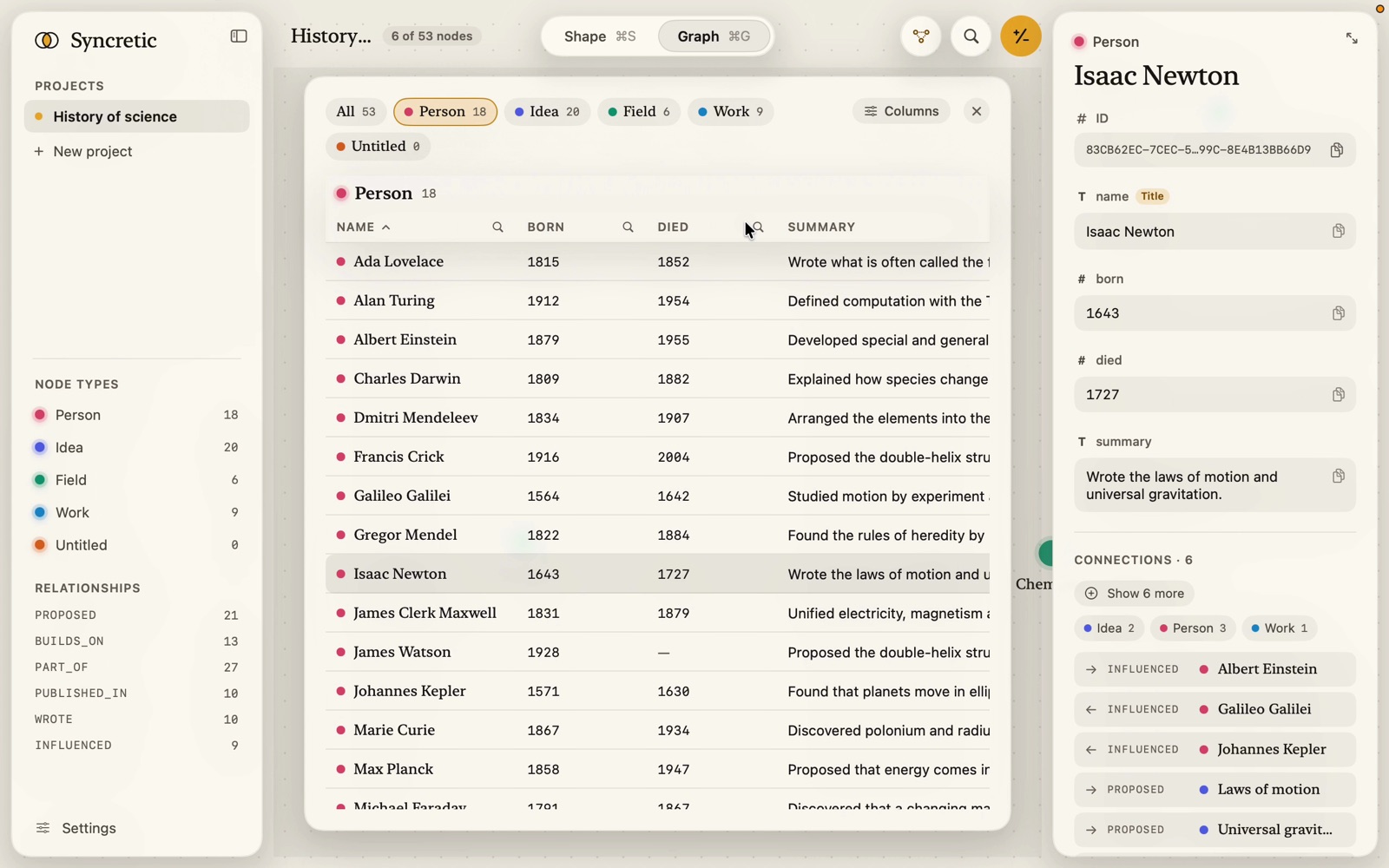This screenshot has width=1389, height=868.
Task: Filter table by Idea 20
Action: [547, 111]
